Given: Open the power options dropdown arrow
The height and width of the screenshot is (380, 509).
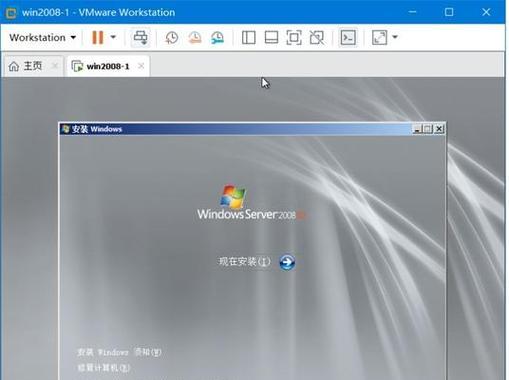Looking at the screenshot, I should coord(113,37).
